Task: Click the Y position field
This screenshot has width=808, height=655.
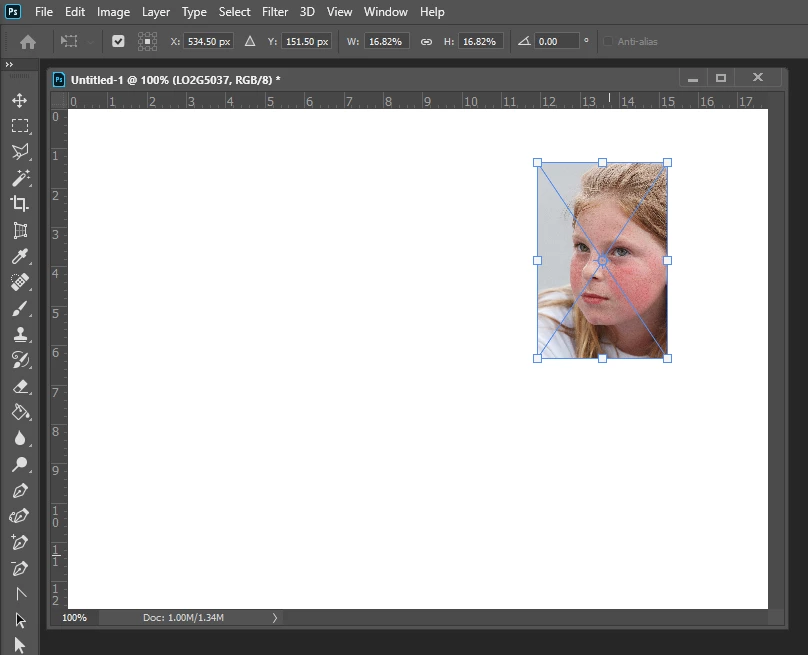Action: 307,41
